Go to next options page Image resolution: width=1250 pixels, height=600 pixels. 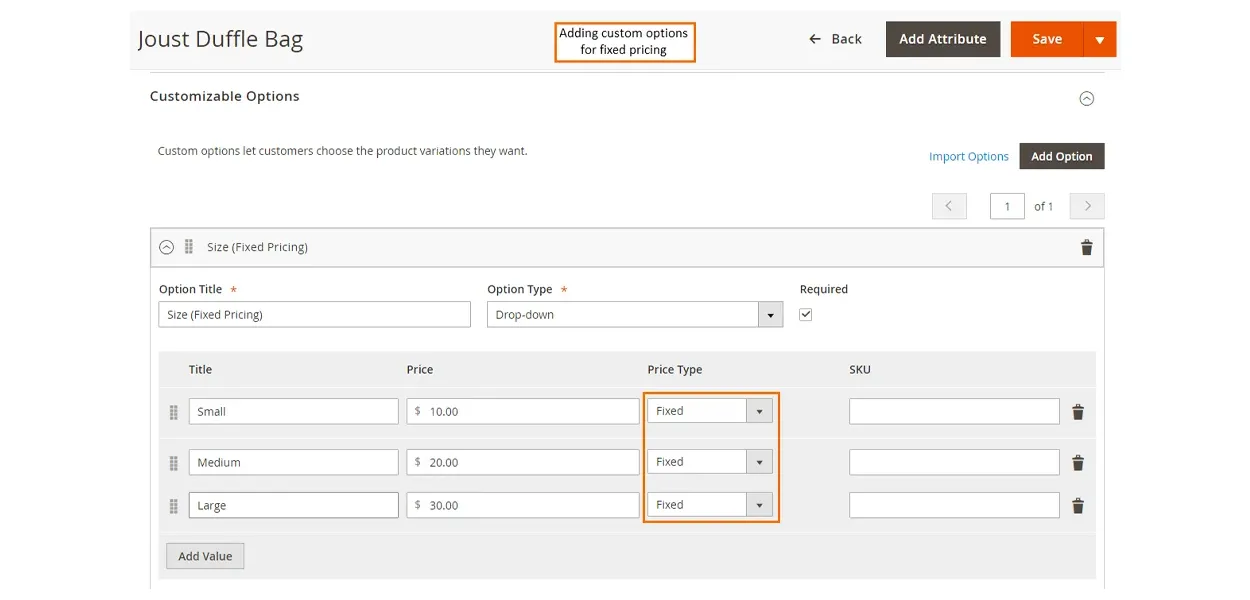(x=1087, y=206)
